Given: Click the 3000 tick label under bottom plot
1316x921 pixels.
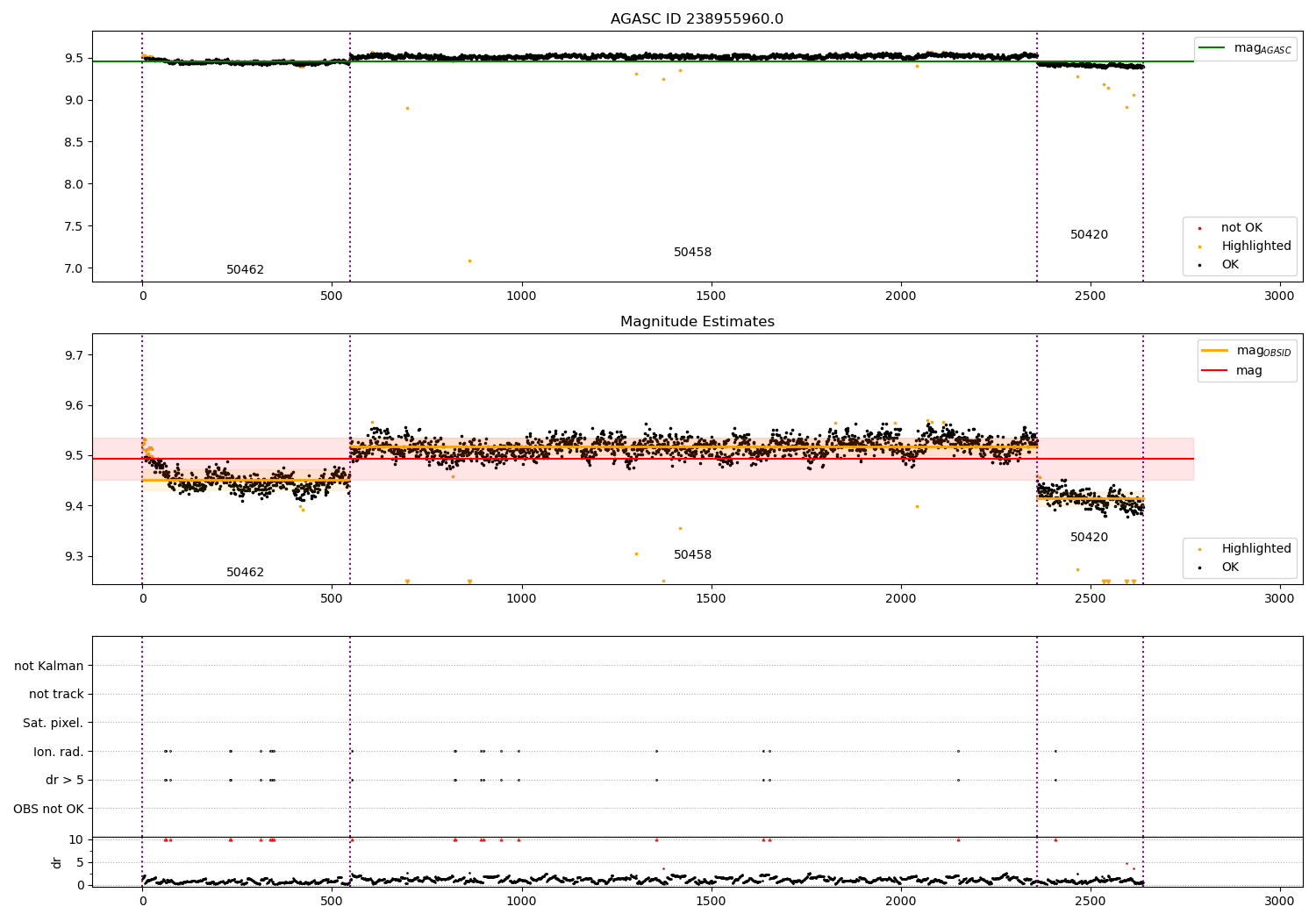Looking at the screenshot, I should coord(1279,901).
